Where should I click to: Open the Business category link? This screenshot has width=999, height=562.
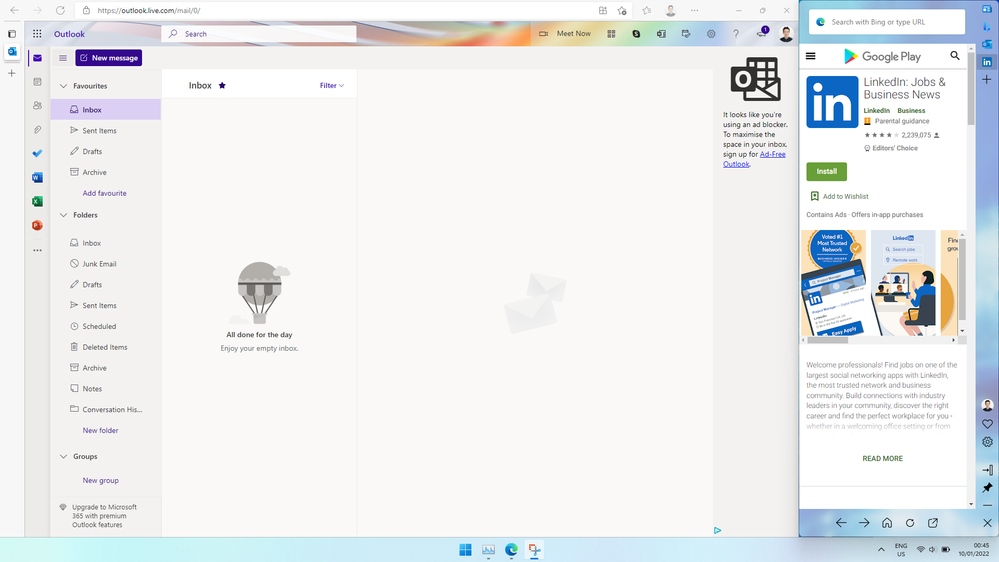pos(911,111)
